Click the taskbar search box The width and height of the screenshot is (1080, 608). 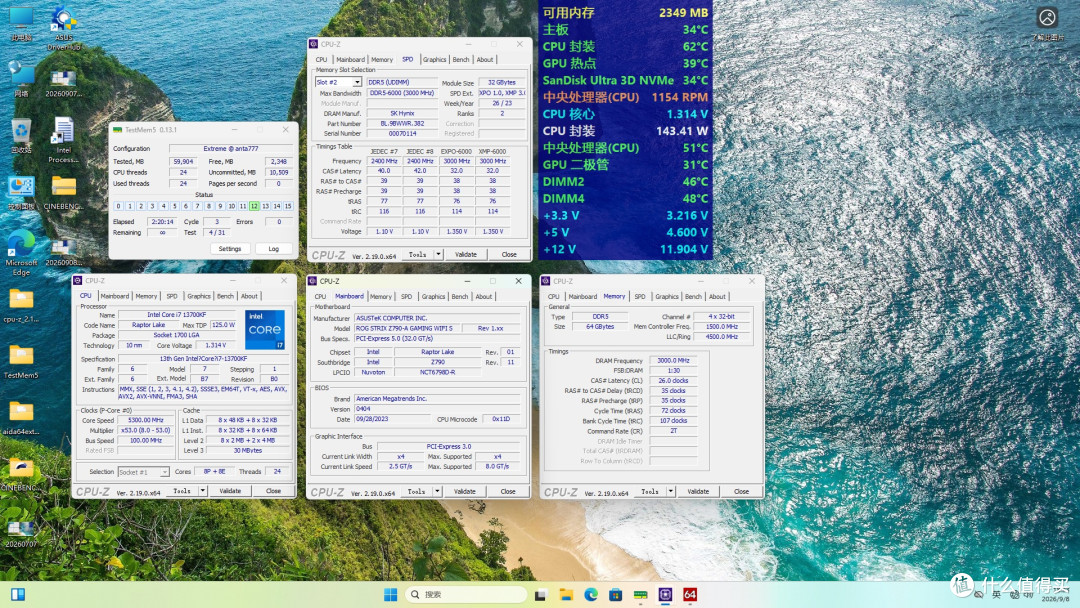coord(466,594)
